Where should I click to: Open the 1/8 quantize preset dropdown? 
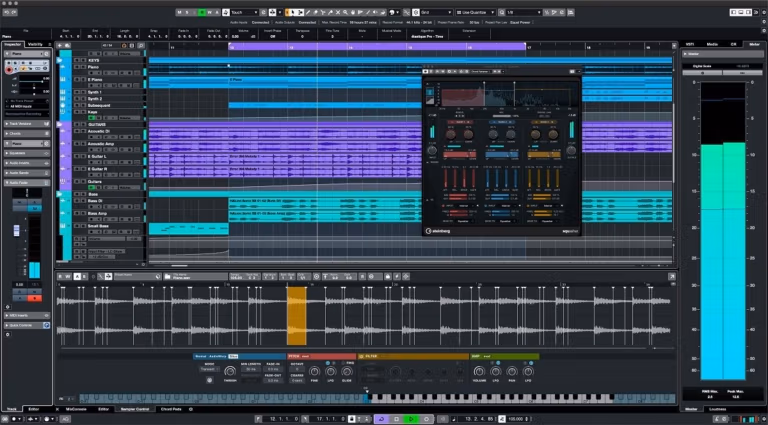[524, 12]
